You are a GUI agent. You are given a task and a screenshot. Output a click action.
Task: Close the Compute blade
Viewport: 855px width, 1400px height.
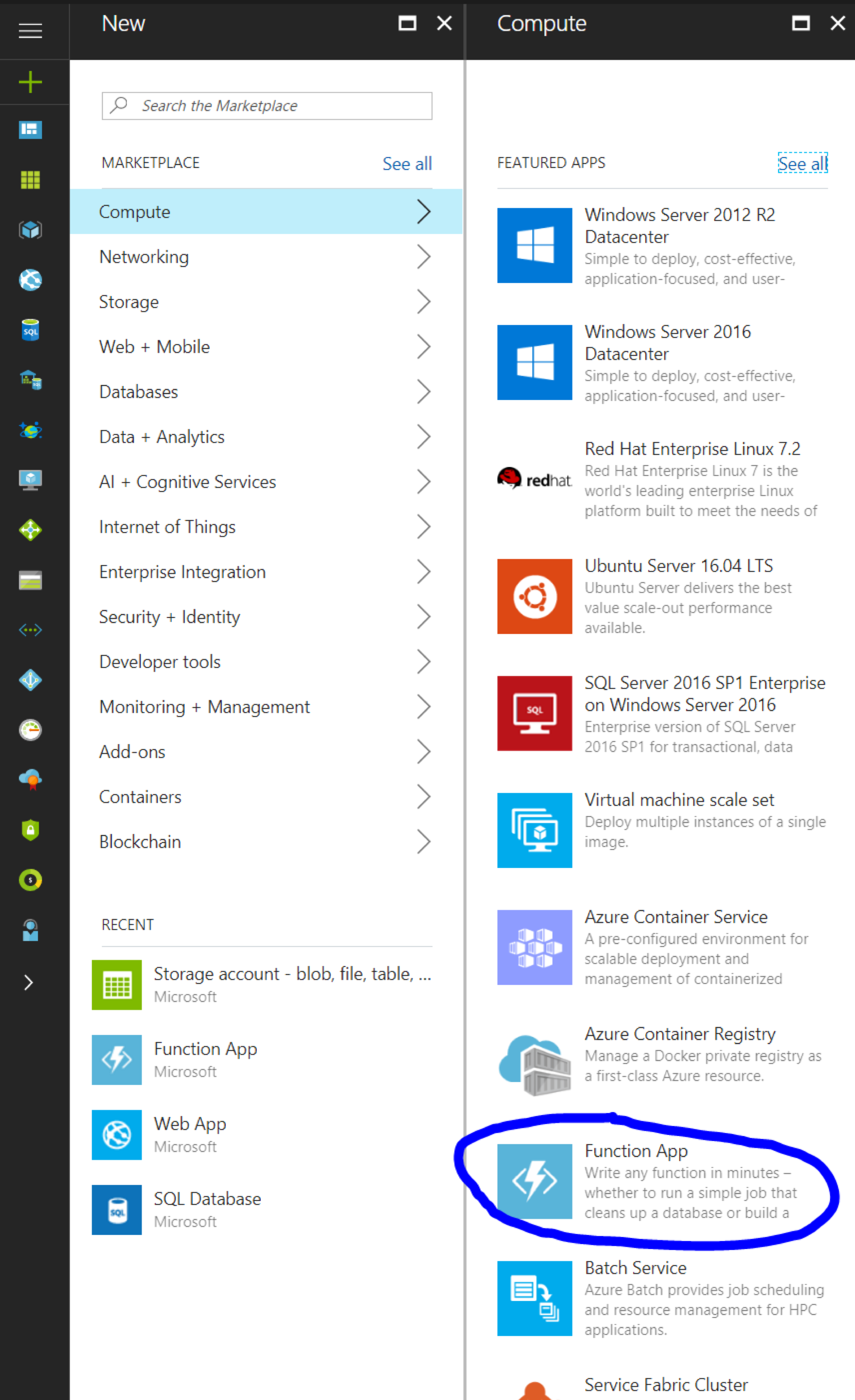point(838,23)
